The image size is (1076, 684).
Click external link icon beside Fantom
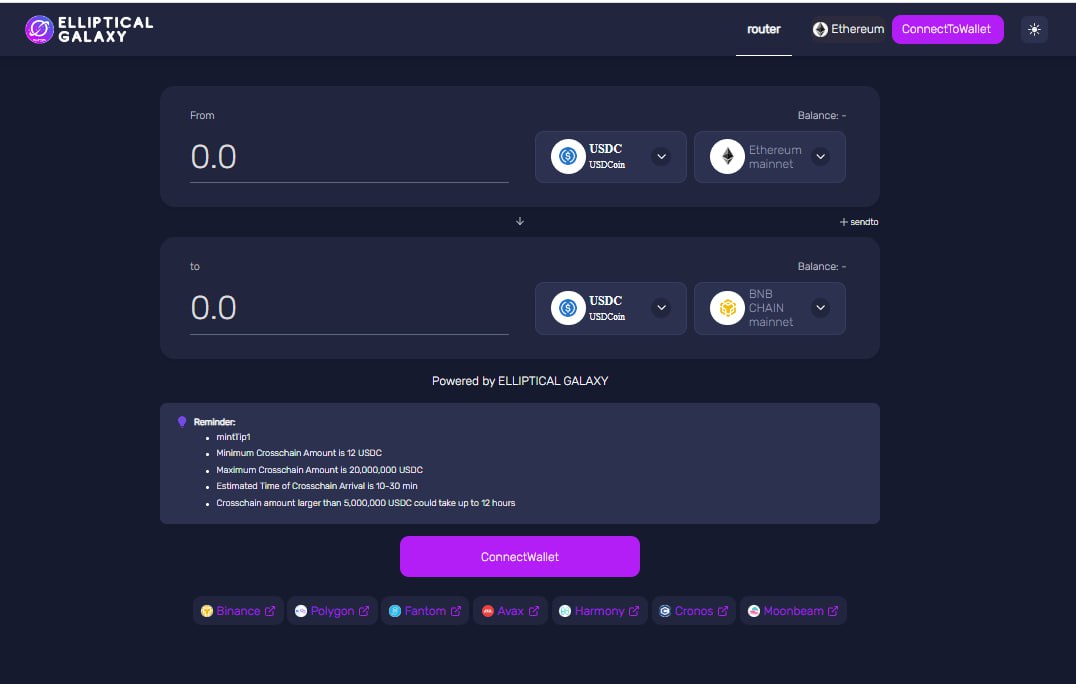click(x=456, y=611)
